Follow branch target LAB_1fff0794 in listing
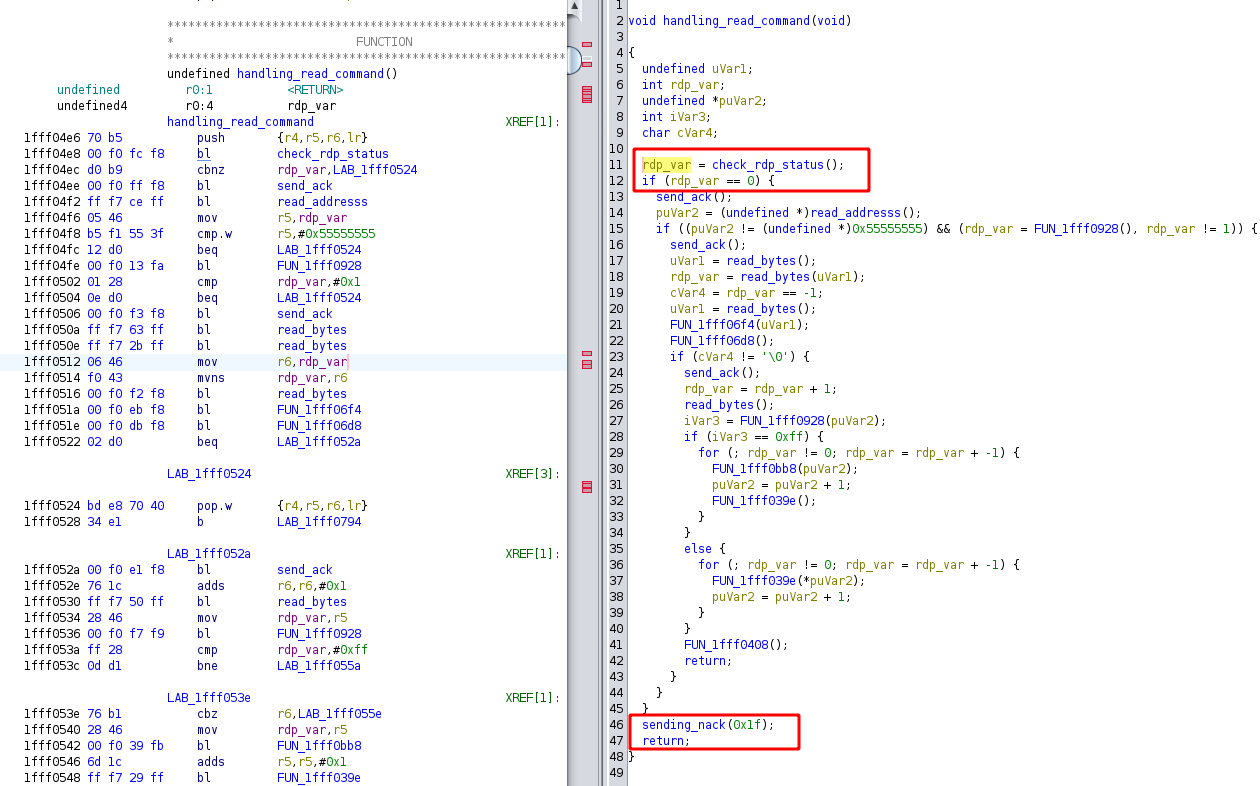Image resolution: width=1260 pixels, height=786 pixels. point(319,522)
